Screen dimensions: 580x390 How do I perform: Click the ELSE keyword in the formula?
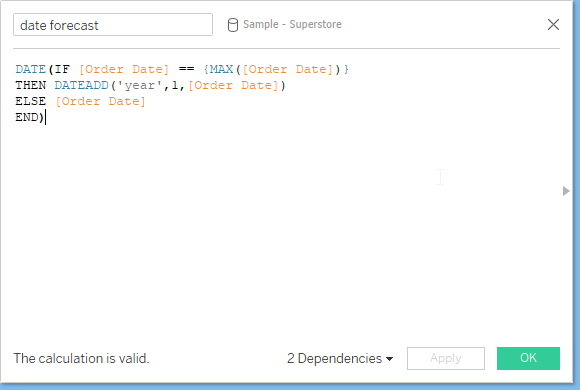tap(30, 101)
